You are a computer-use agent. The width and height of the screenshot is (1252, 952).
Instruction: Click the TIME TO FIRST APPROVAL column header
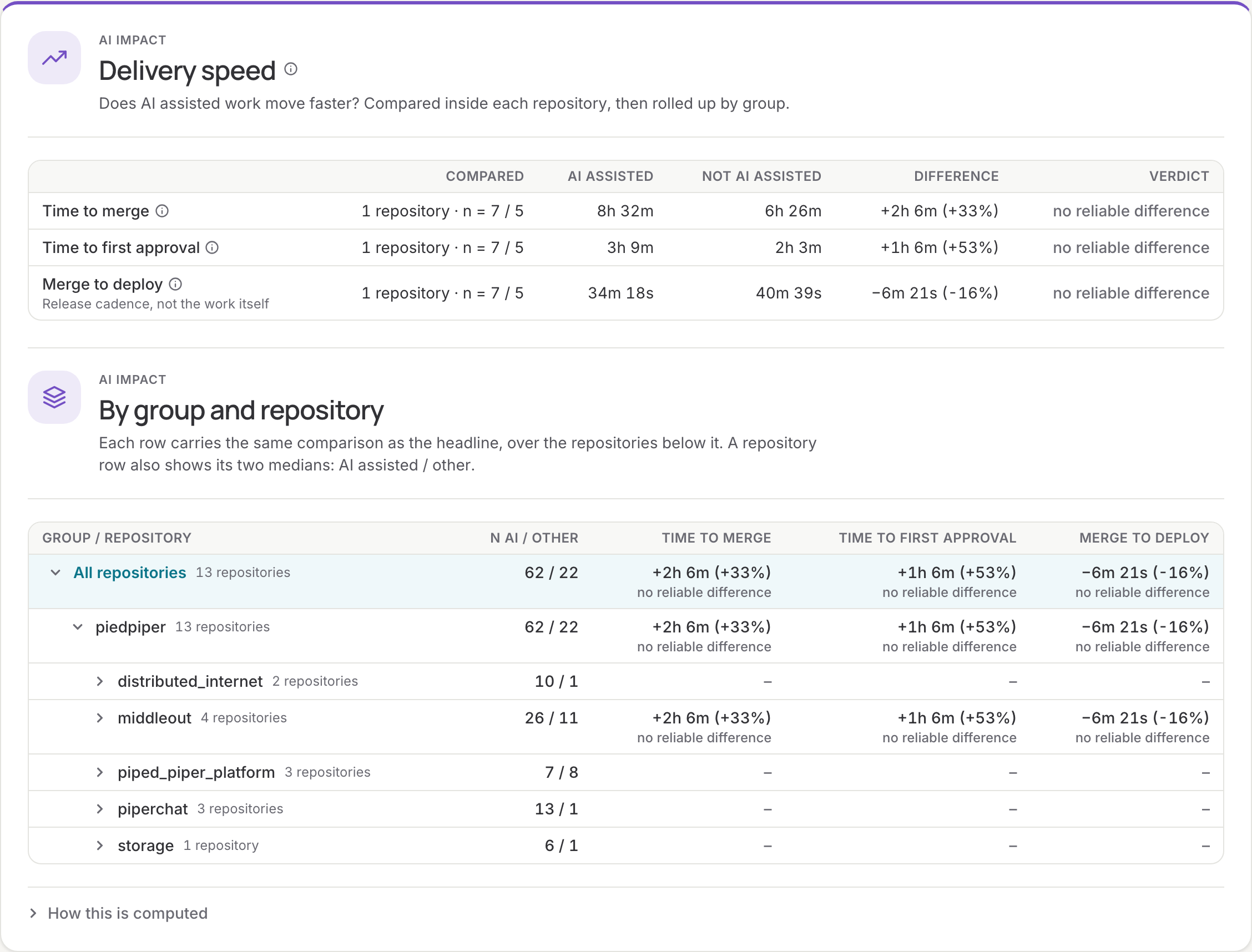tap(927, 538)
